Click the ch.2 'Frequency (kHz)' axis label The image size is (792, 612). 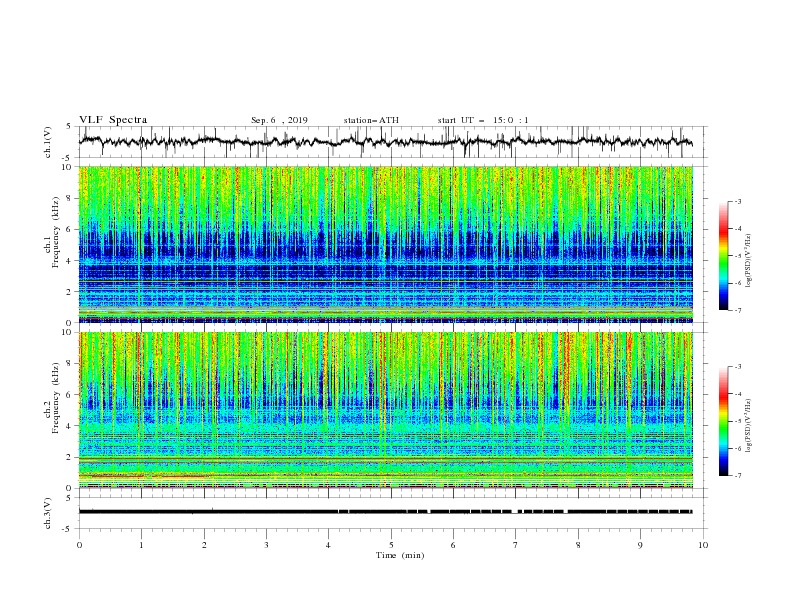pos(56,398)
